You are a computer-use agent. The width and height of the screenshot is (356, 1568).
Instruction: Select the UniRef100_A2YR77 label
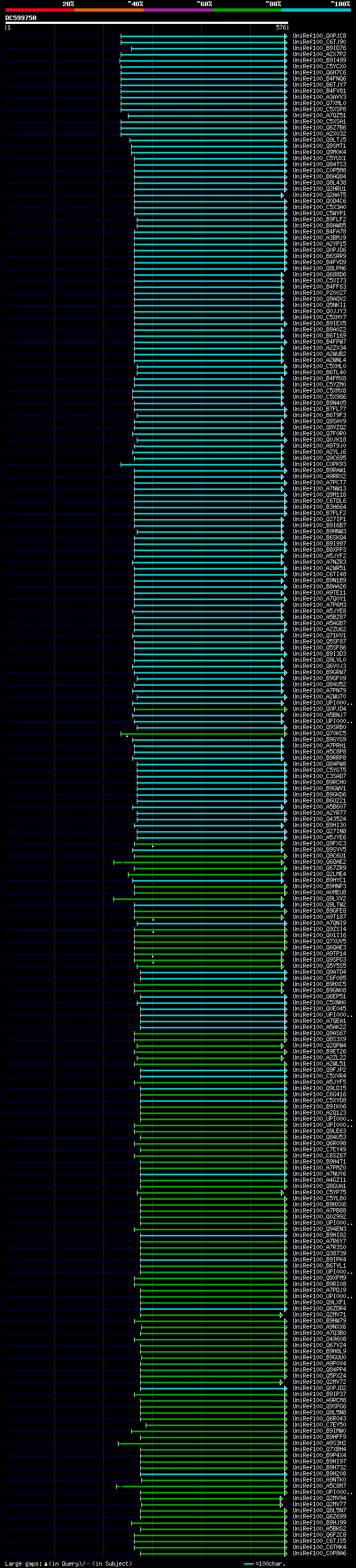(319, 813)
